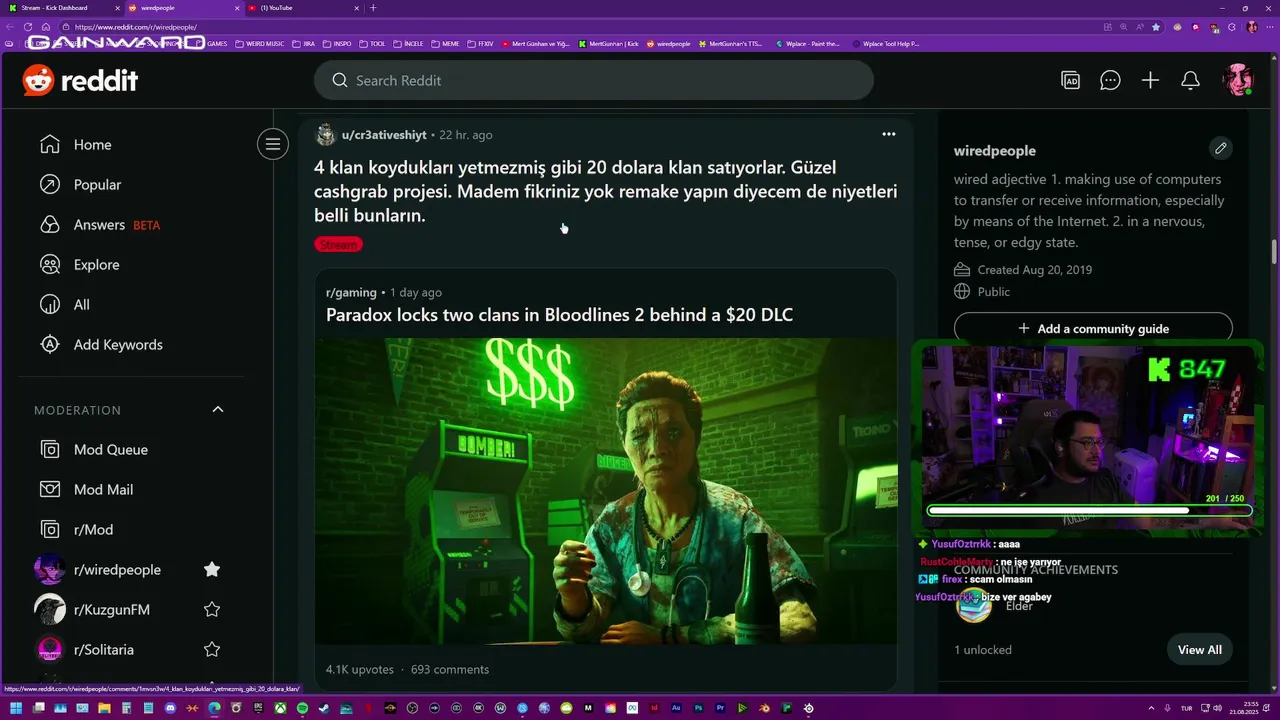The width and height of the screenshot is (1280, 720).
Task: Open MEME bookmarks folder
Action: pyautogui.click(x=445, y=44)
